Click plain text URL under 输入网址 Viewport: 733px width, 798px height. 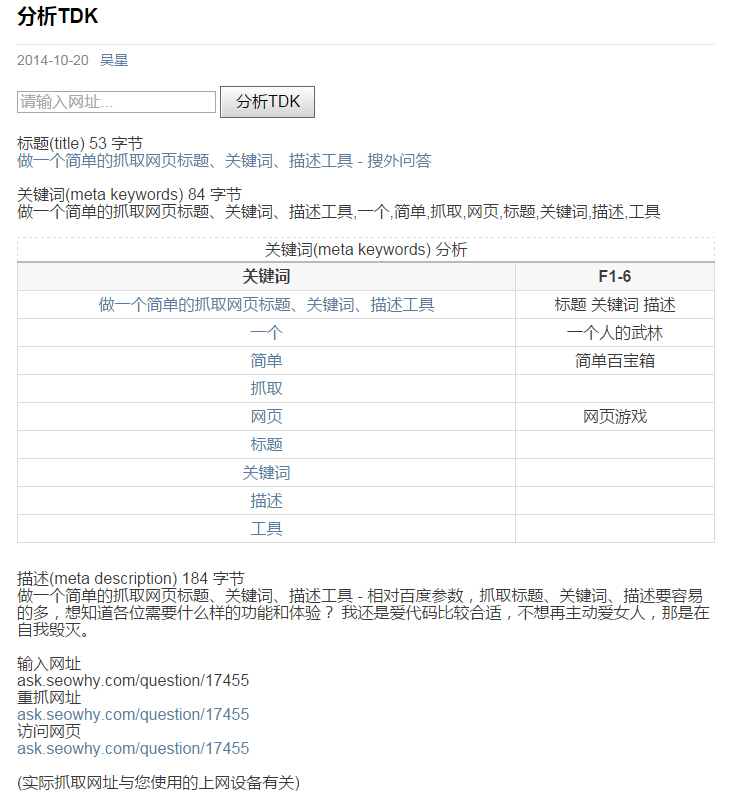point(133,680)
